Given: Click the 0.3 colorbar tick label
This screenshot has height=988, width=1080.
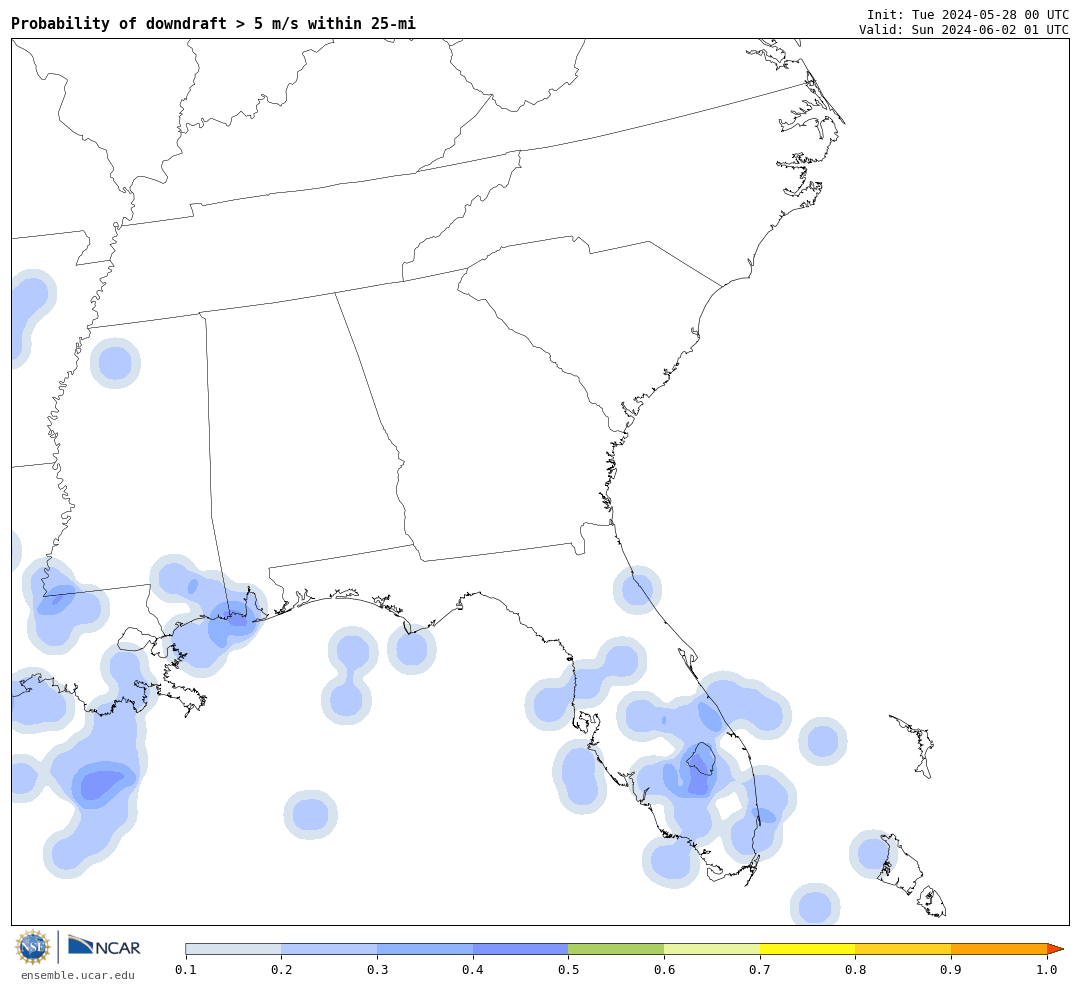Looking at the screenshot, I should (377, 969).
